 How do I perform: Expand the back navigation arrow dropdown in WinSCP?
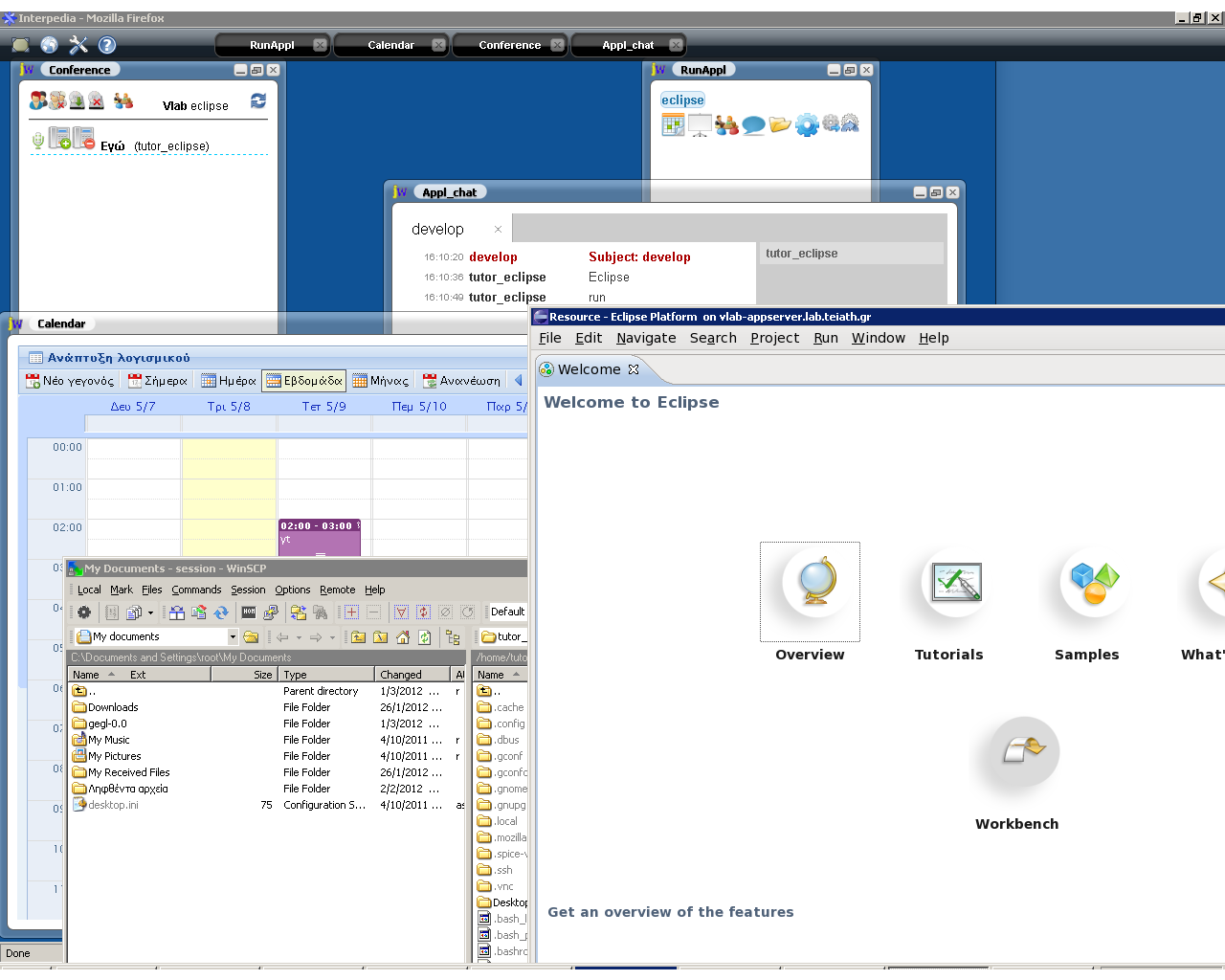tap(299, 635)
